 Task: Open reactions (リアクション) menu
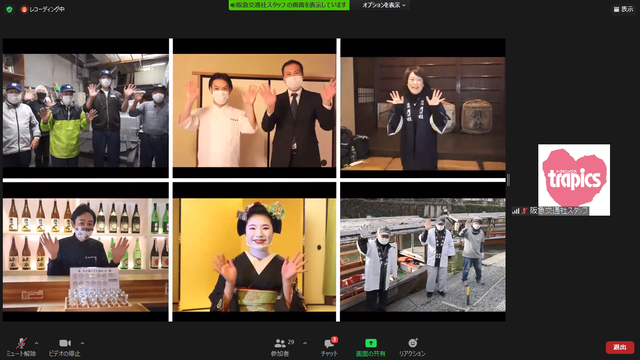(412, 347)
